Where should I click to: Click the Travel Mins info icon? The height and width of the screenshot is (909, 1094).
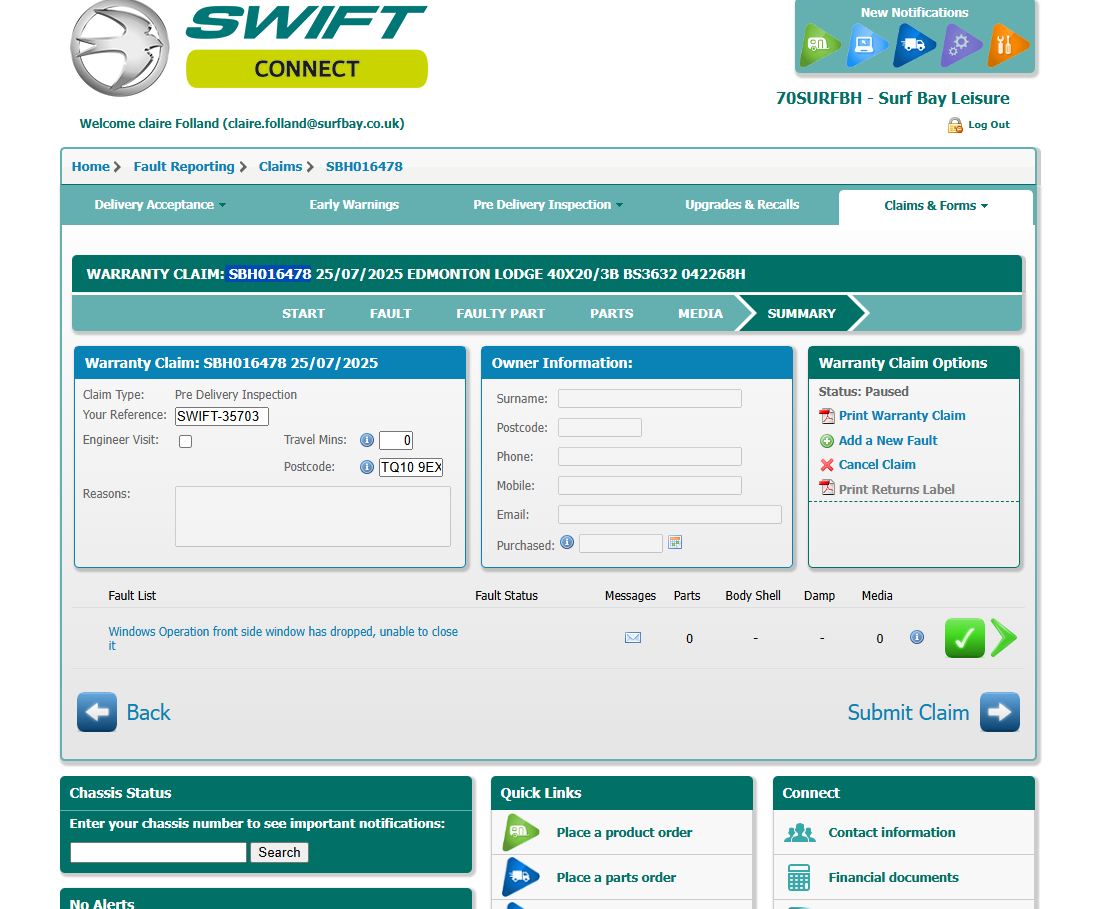367,440
